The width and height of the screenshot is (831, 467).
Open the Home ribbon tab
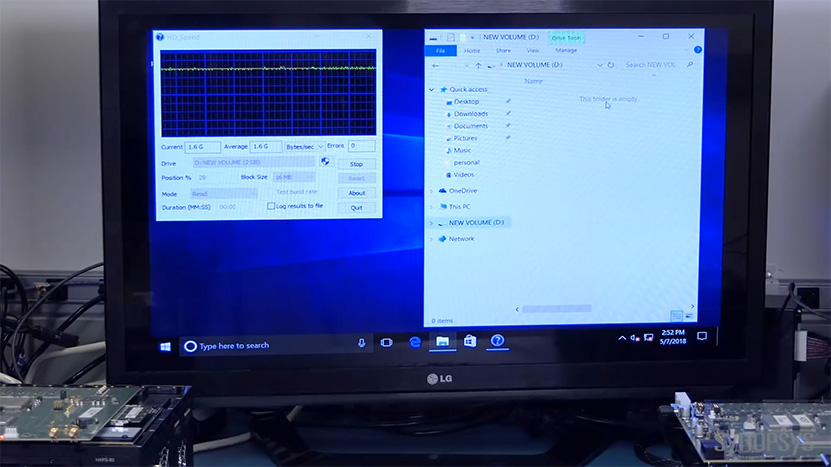point(472,51)
